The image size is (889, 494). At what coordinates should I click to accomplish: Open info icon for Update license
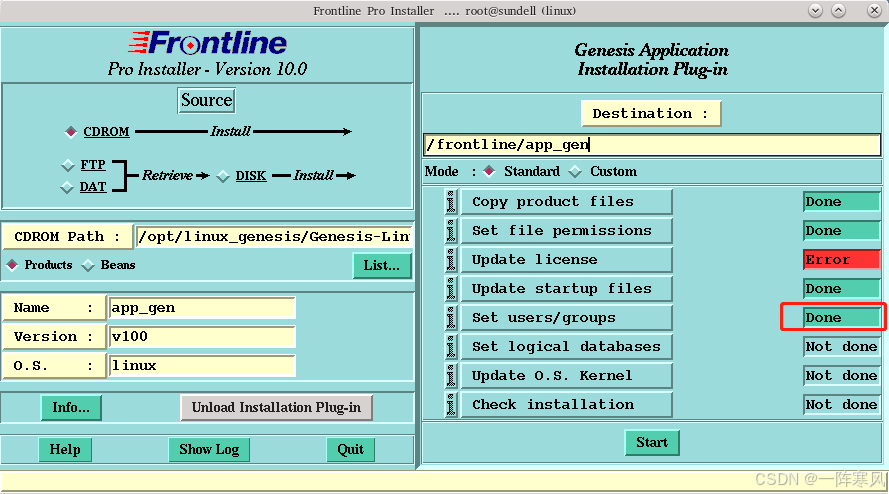(451, 260)
